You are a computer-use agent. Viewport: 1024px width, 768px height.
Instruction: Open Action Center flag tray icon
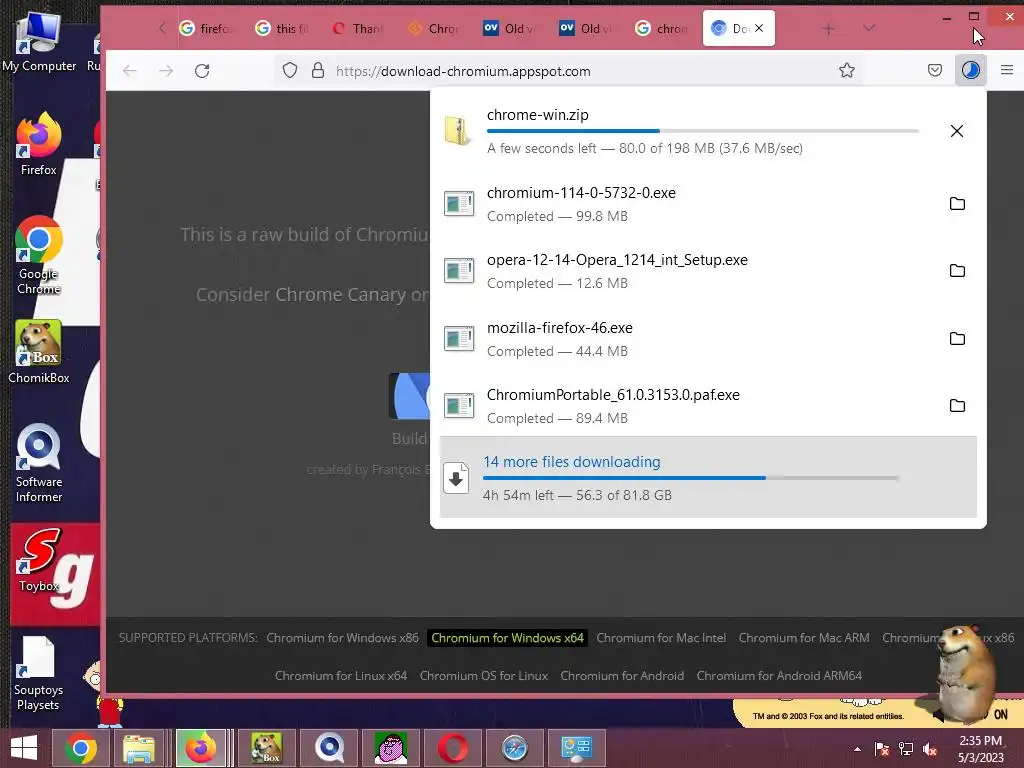click(x=881, y=749)
